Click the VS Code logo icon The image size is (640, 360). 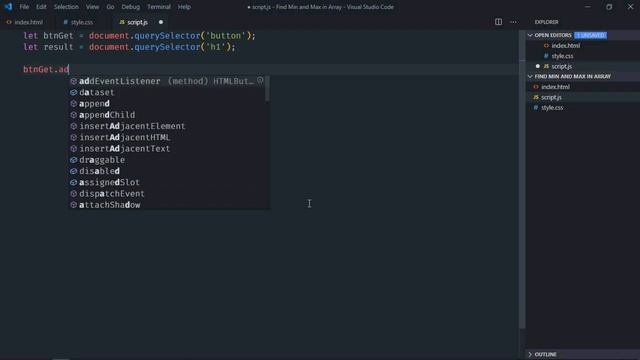(x=8, y=7)
